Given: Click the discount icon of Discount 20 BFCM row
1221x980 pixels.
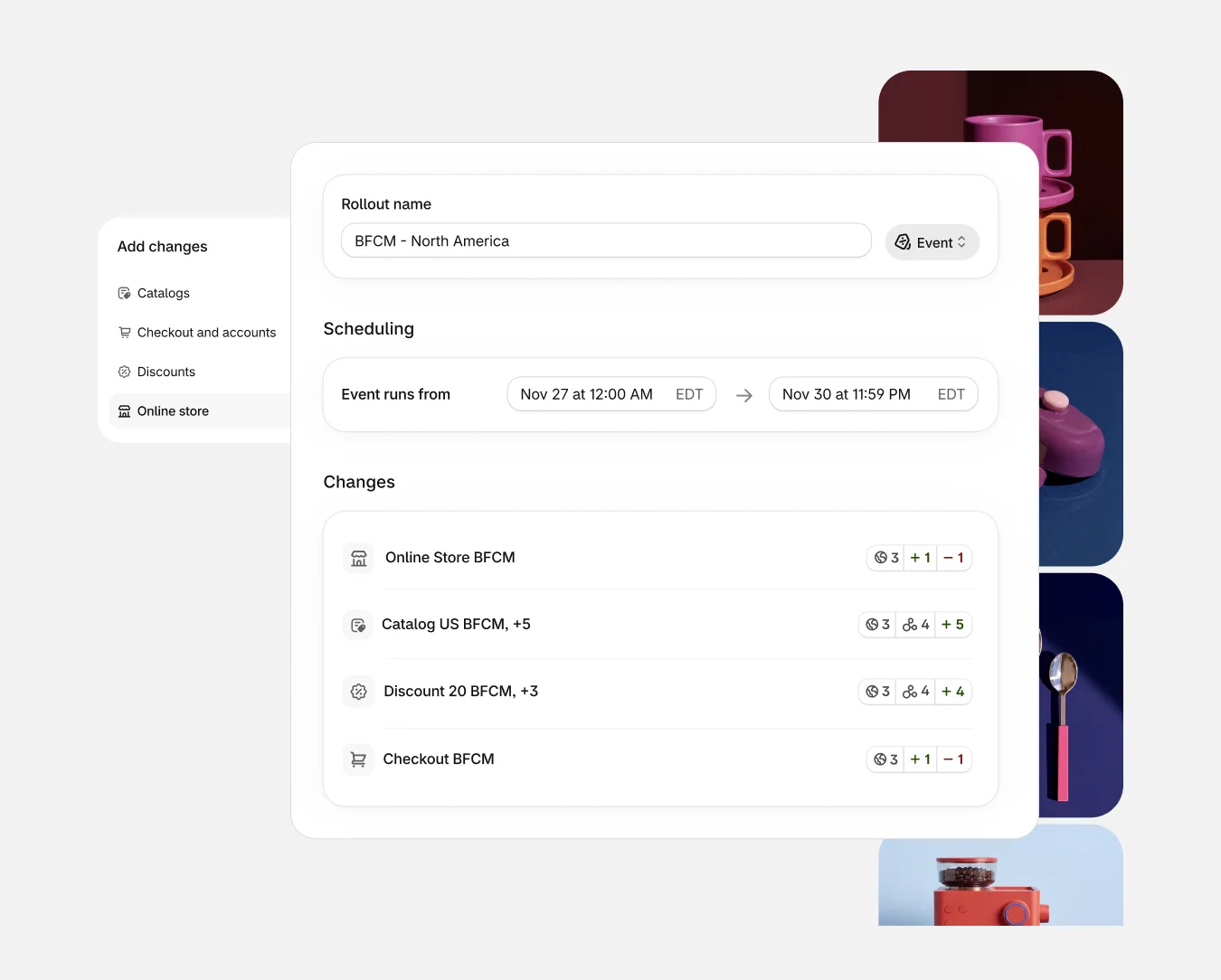Looking at the screenshot, I should pos(359,692).
